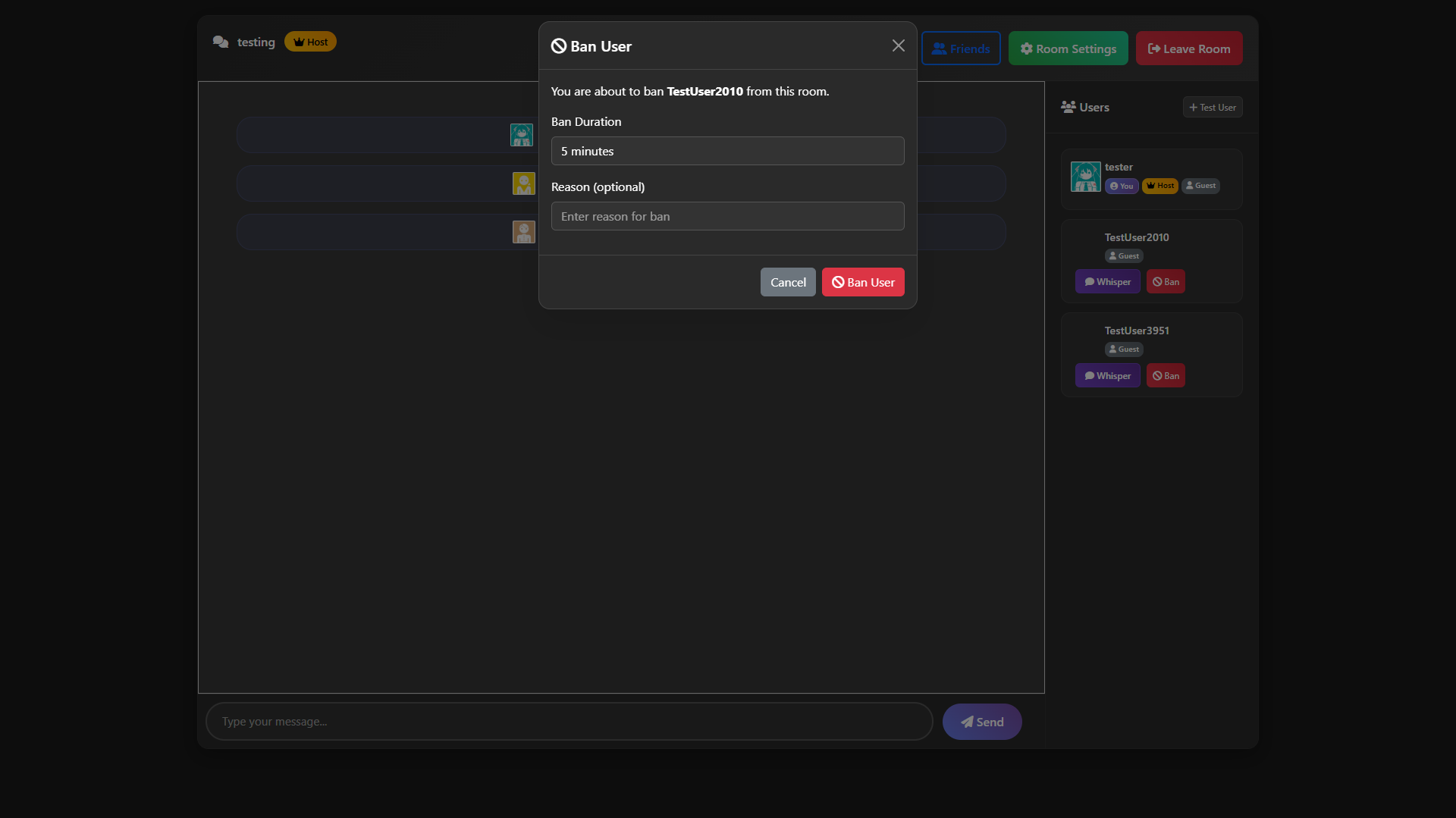Screen dimensions: 1456x818
Task: Open the Ban Duration dropdown
Action: click(727, 151)
